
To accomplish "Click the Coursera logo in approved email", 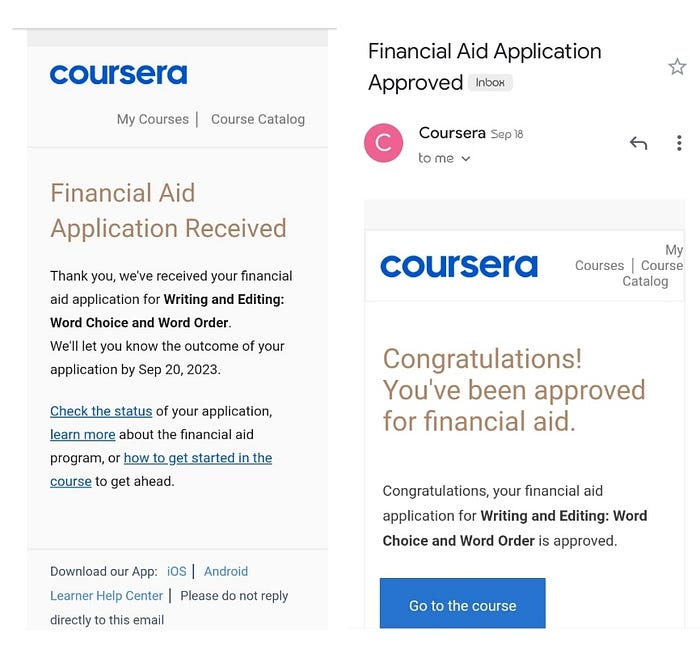I will [459, 266].
